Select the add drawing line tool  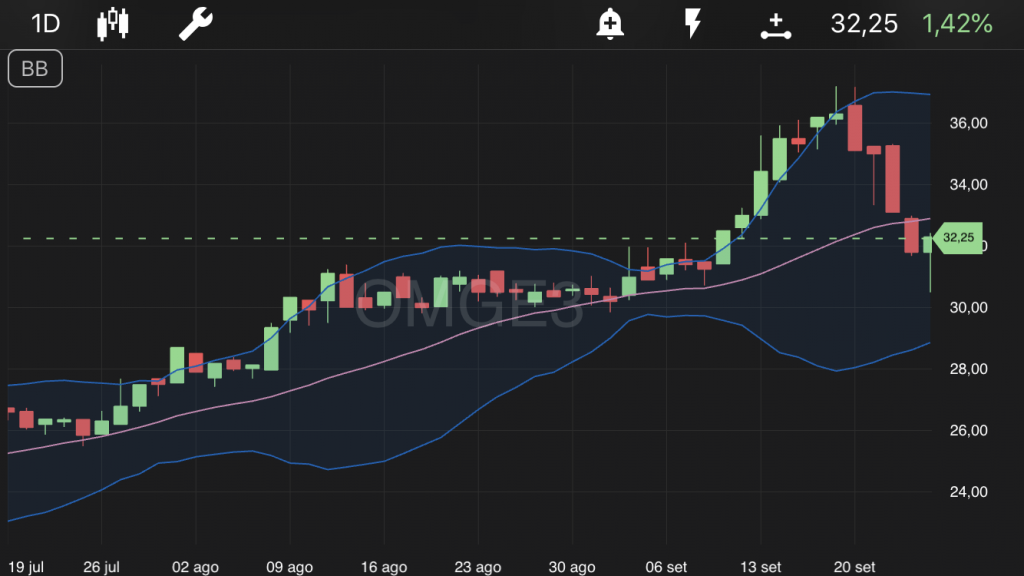pyautogui.click(x=776, y=26)
